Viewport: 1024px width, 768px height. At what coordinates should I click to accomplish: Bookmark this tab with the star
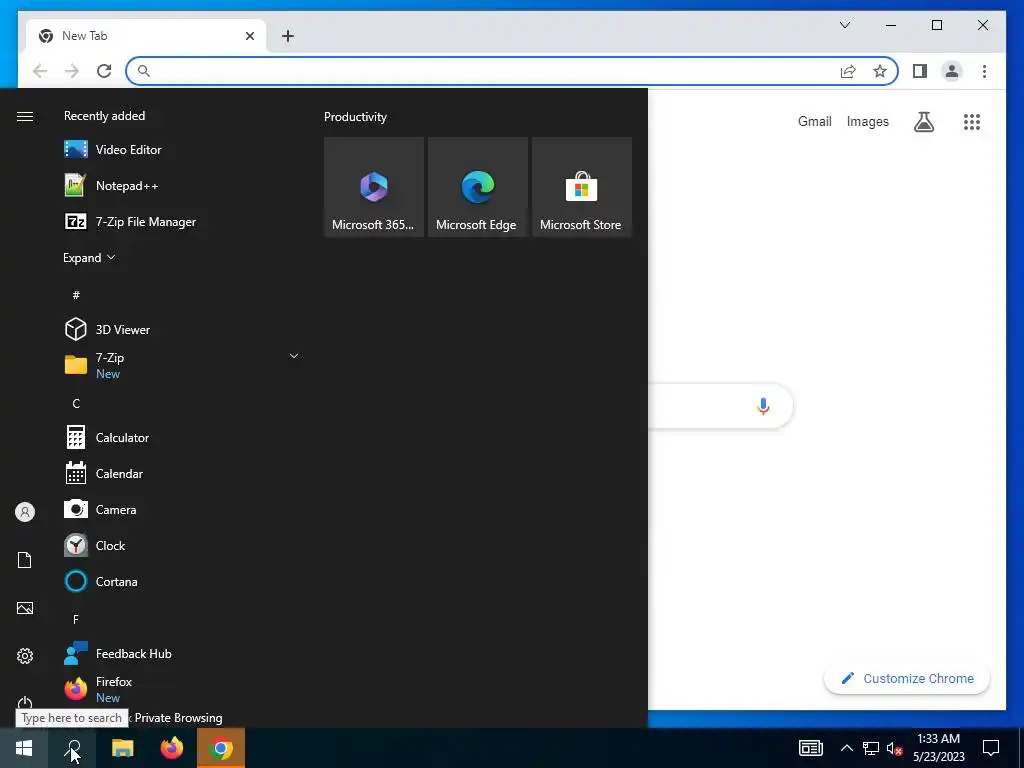point(880,71)
